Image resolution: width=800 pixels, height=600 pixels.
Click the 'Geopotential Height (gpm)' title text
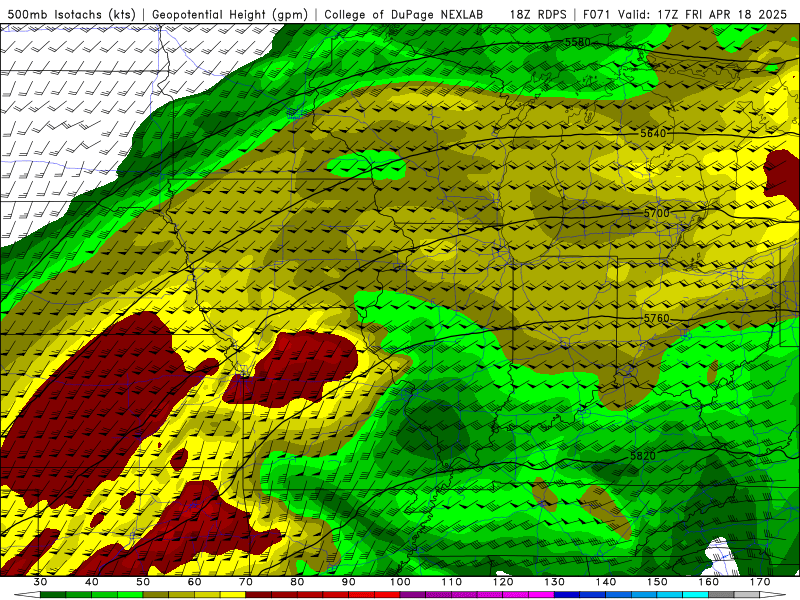230,14
